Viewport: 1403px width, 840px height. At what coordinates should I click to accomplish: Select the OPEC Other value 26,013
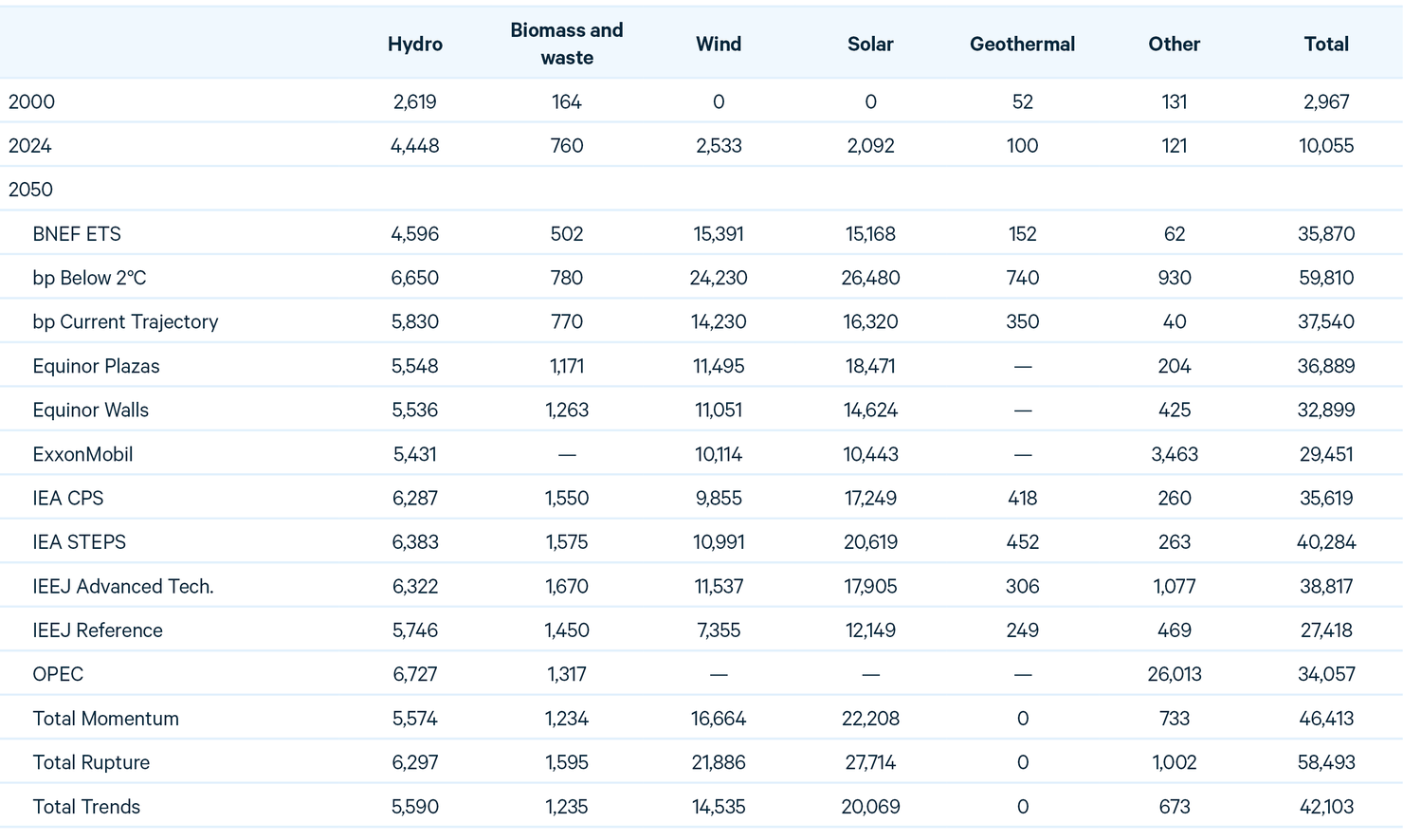tap(1174, 674)
